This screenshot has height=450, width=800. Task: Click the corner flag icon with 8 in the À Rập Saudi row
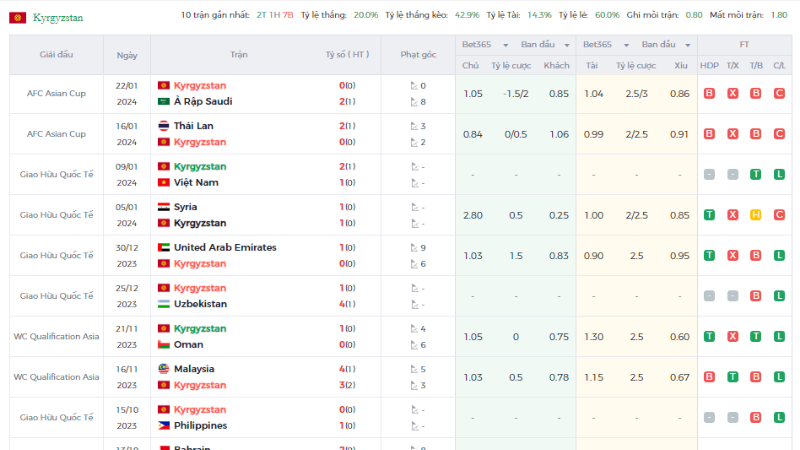tap(414, 102)
